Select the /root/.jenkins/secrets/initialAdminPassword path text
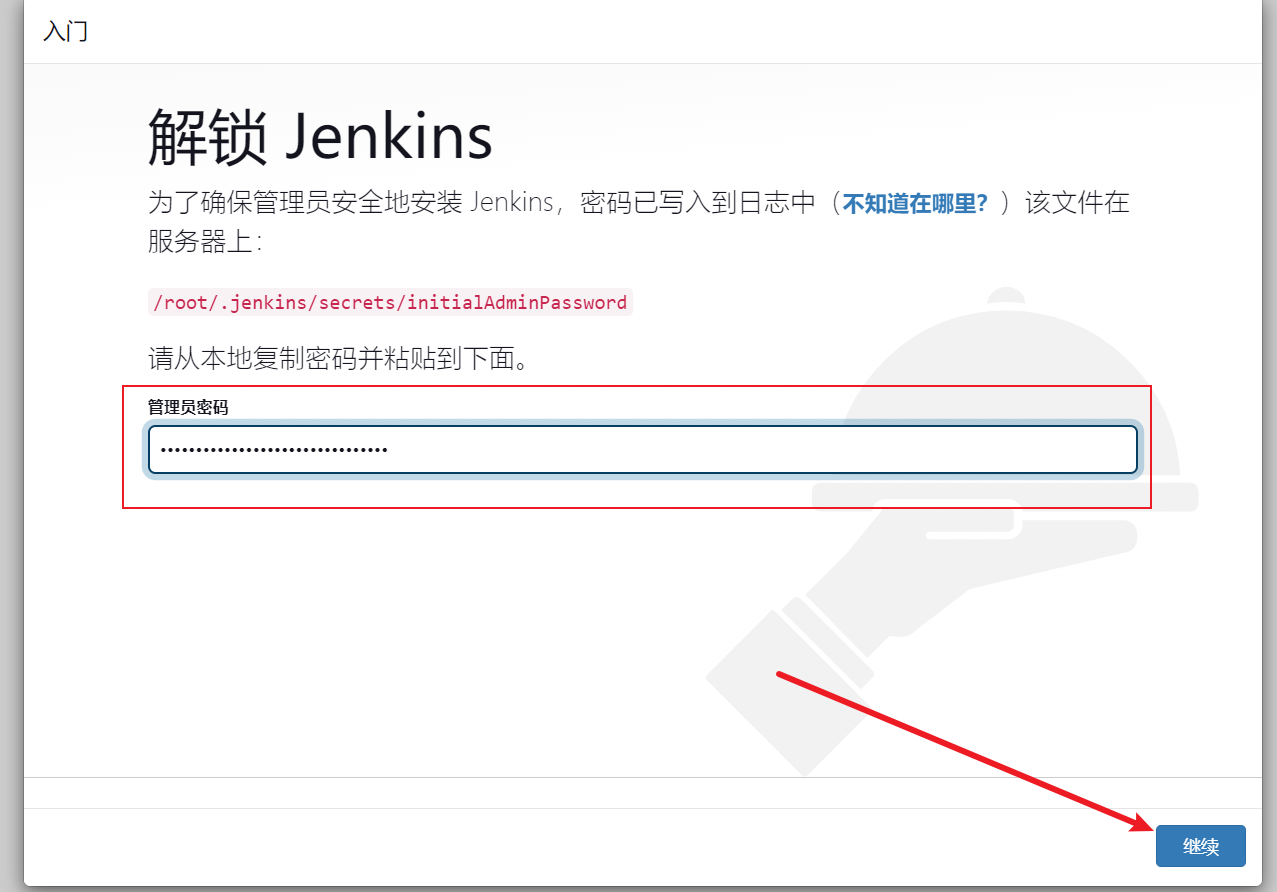Image resolution: width=1277 pixels, height=892 pixels. click(x=390, y=302)
